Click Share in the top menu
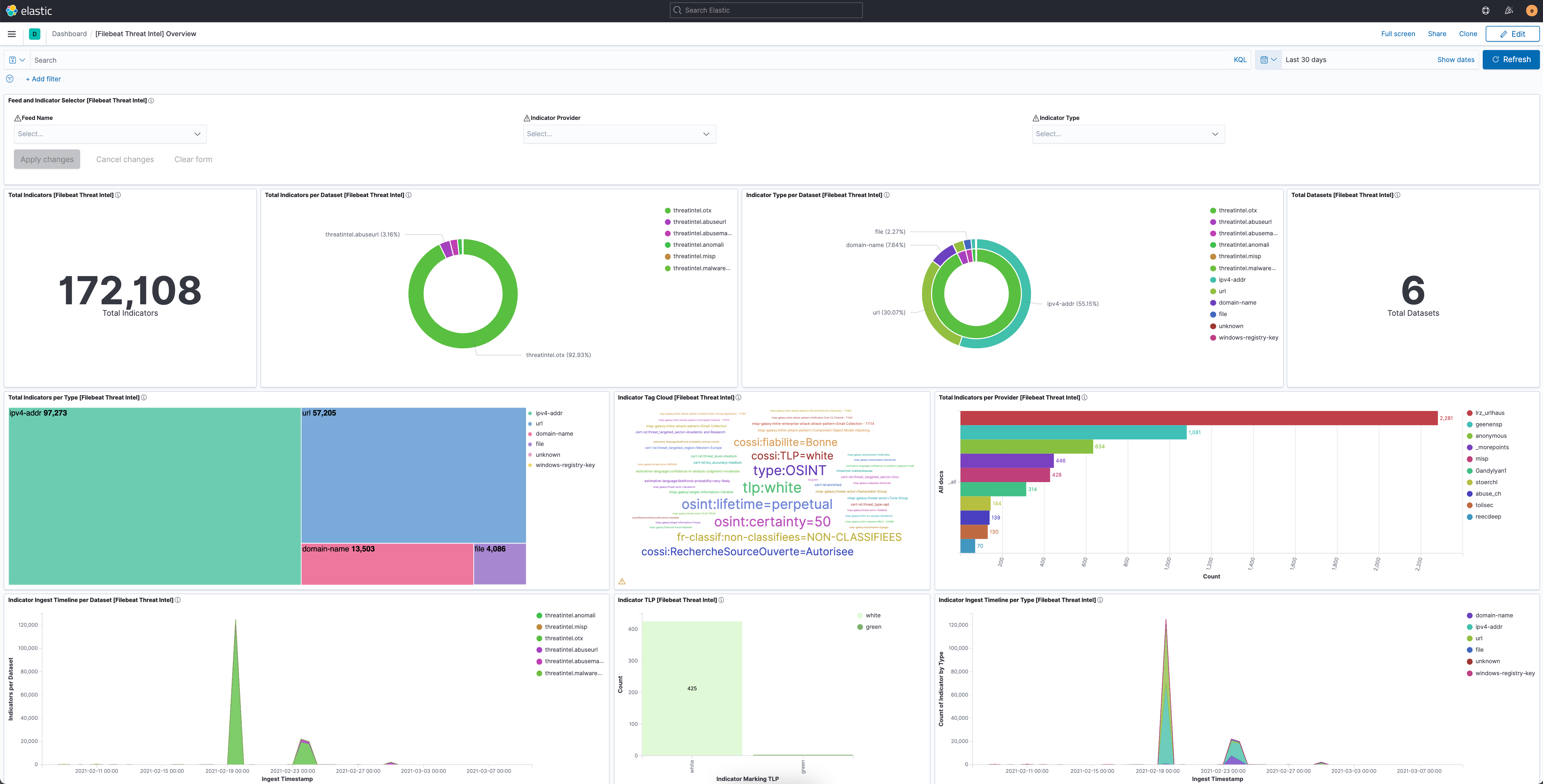Image resolution: width=1543 pixels, height=784 pixels. (1436, 33)
